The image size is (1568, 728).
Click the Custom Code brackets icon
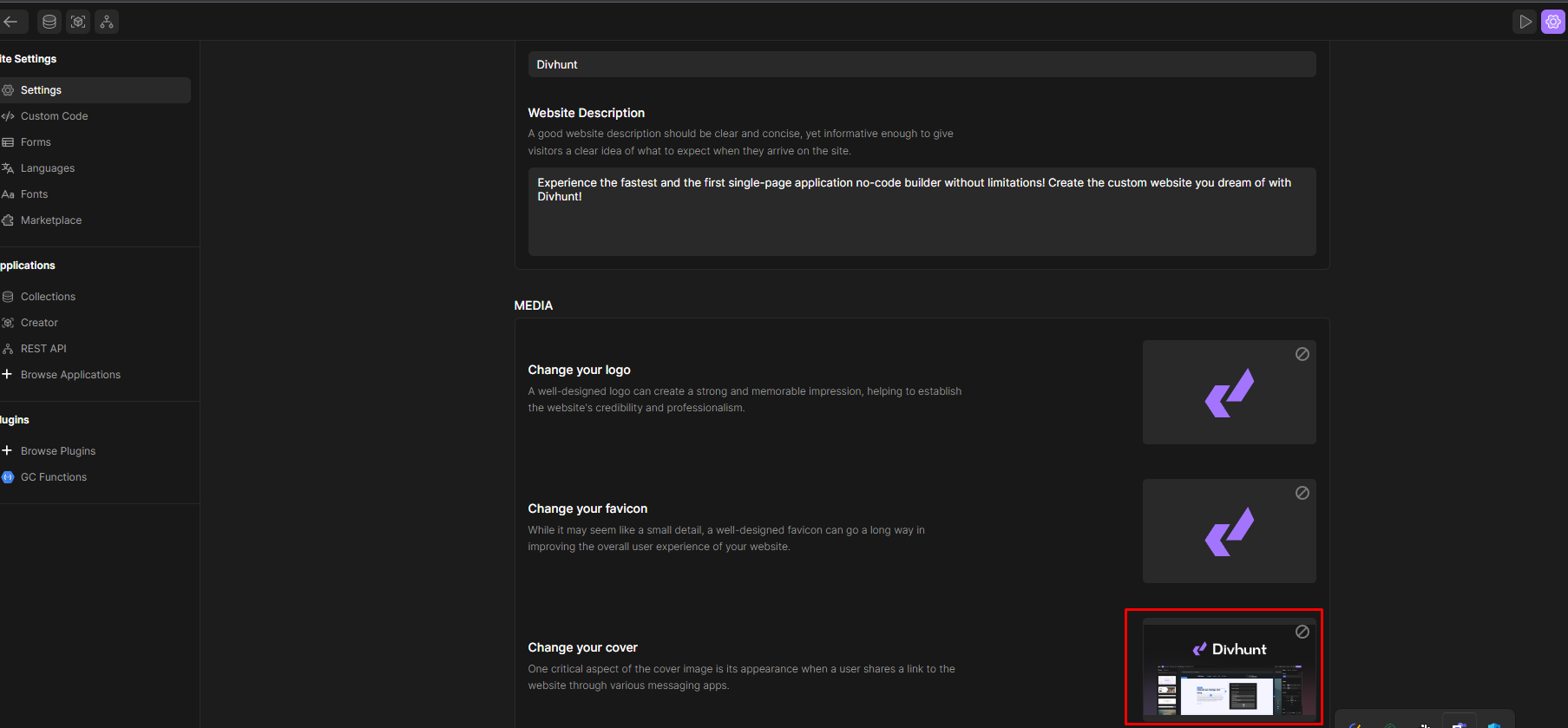tap(8, 116)
